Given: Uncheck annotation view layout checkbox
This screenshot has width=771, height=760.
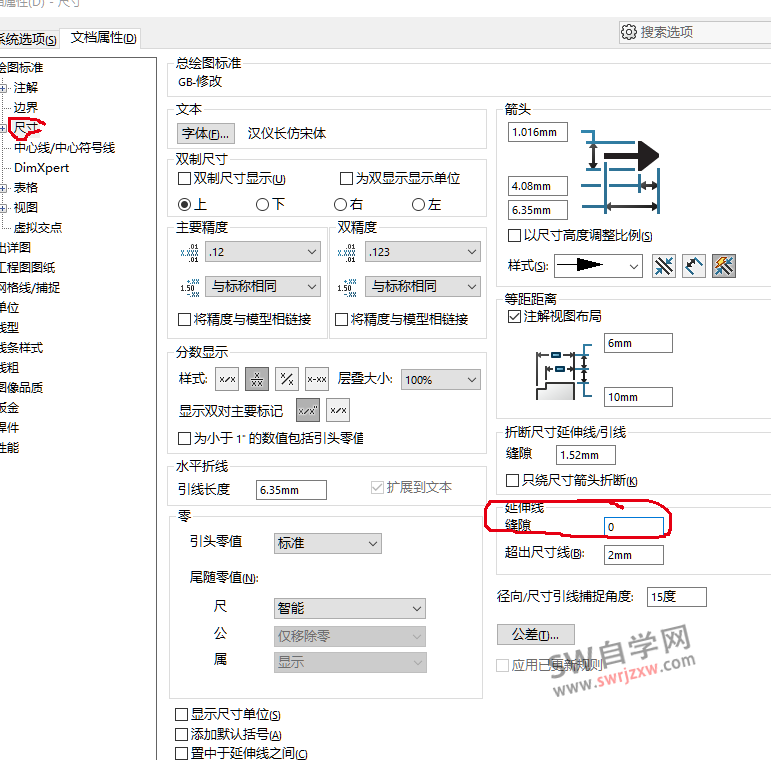Looking at the screenshot, I should click(514, 317).
